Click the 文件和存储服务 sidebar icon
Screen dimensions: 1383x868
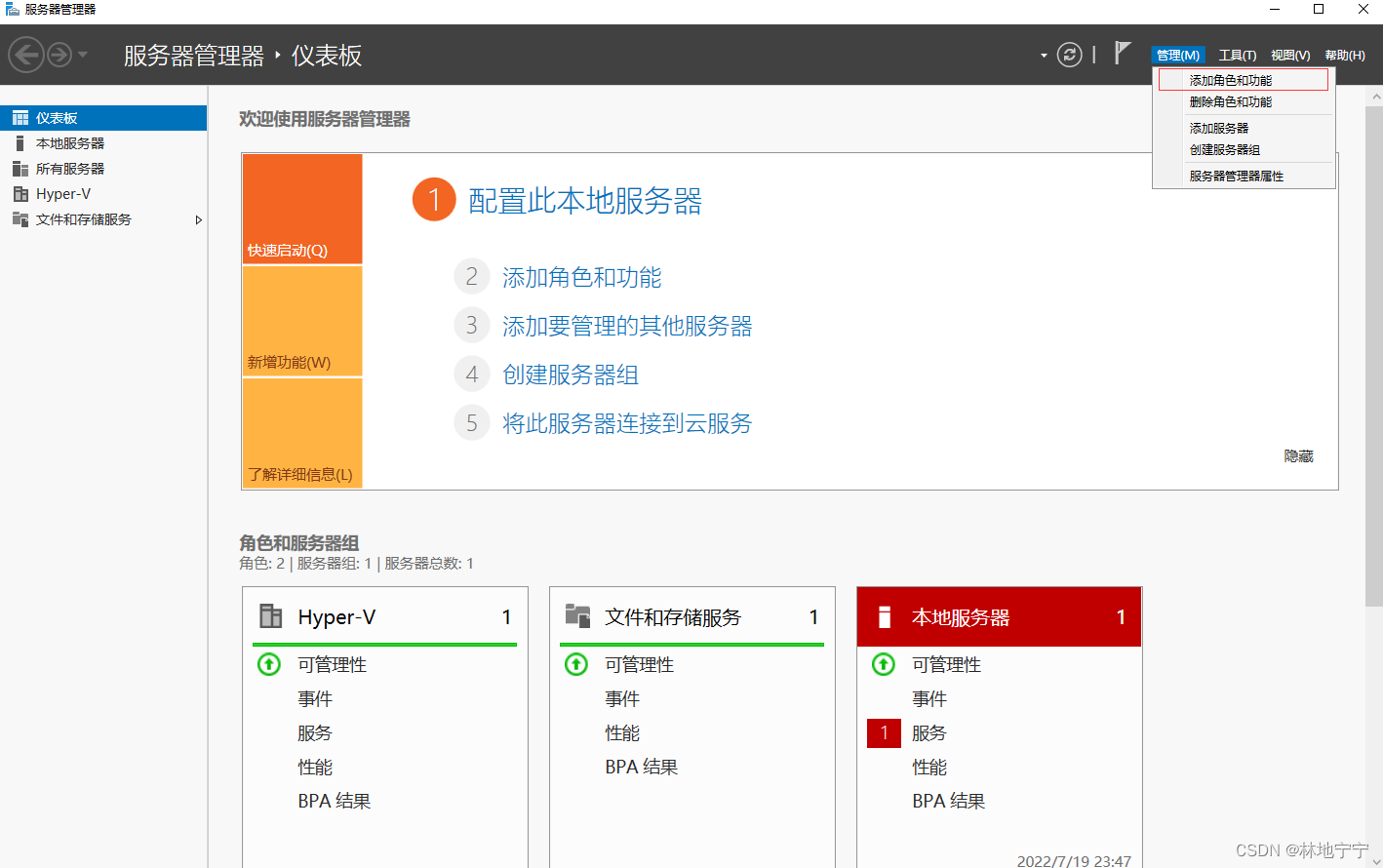coord(20,219)
